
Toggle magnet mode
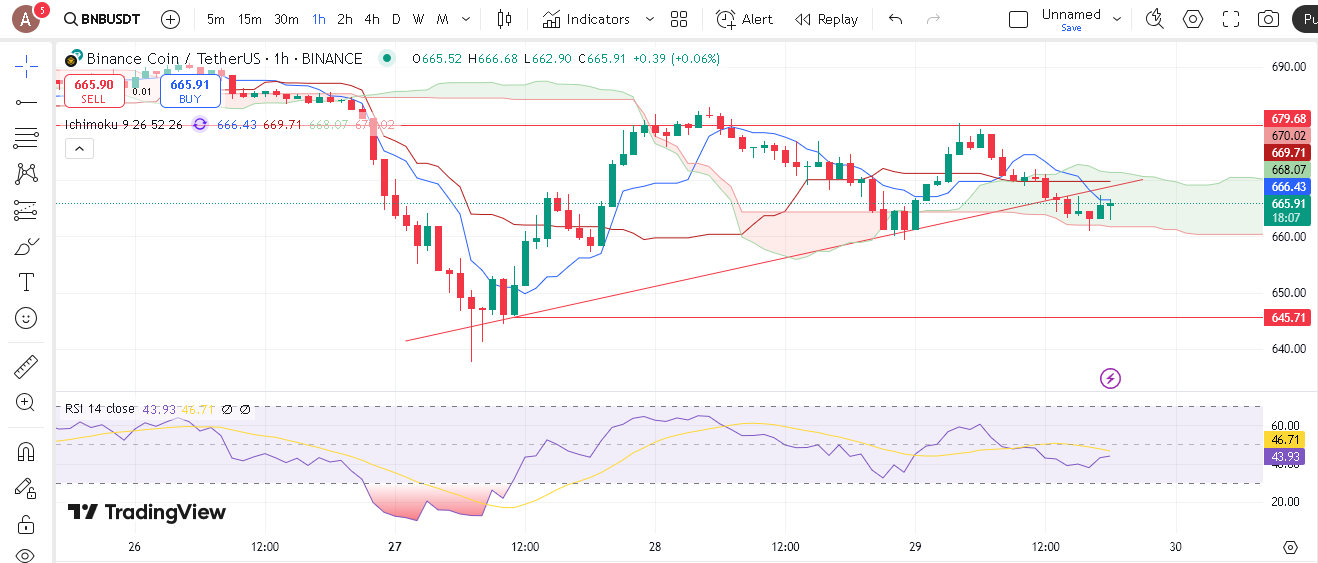[26, 452]
